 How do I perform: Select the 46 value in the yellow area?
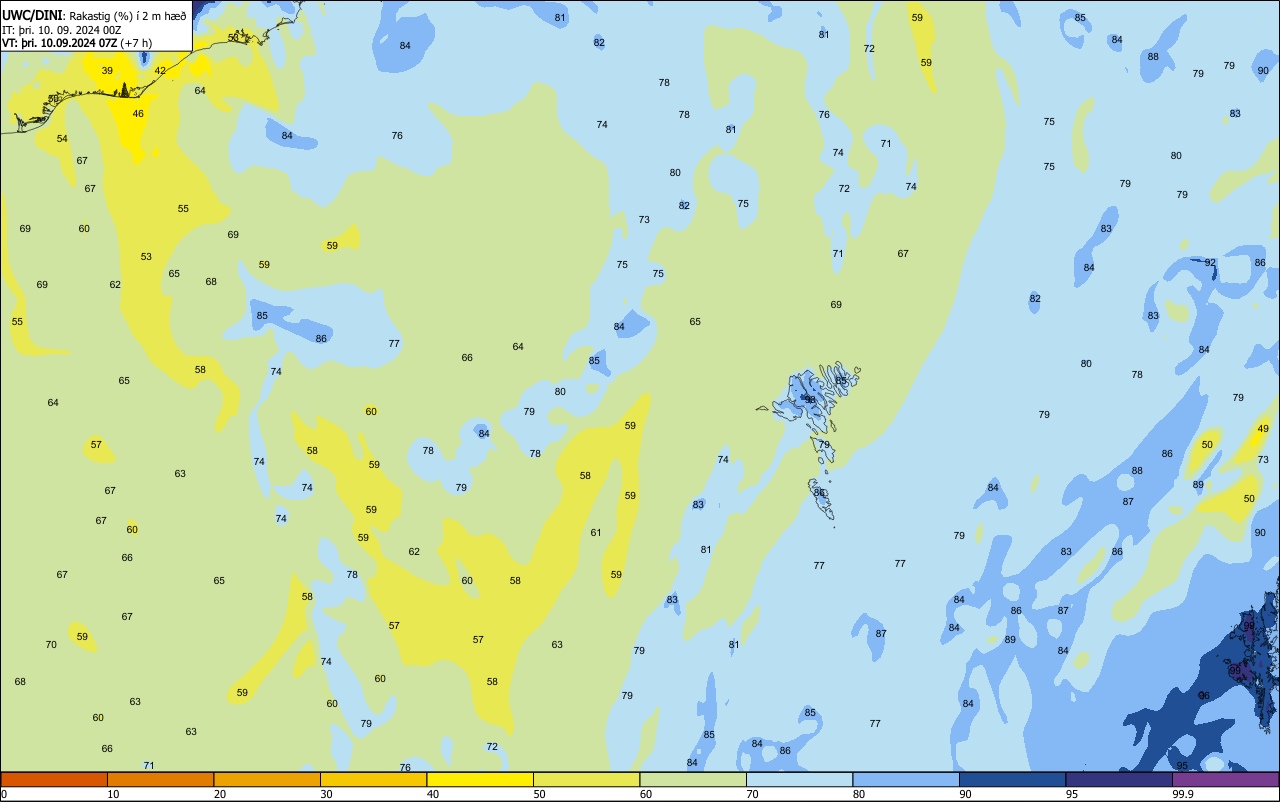pos(138,114)
